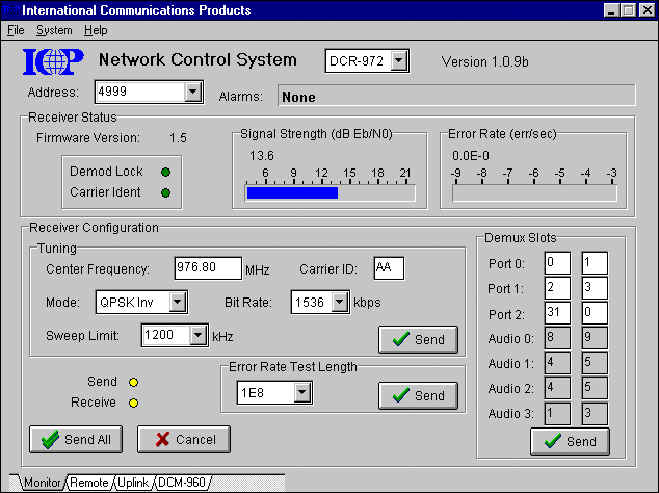Click Audio 1 first slot field

tap(558, 363)
